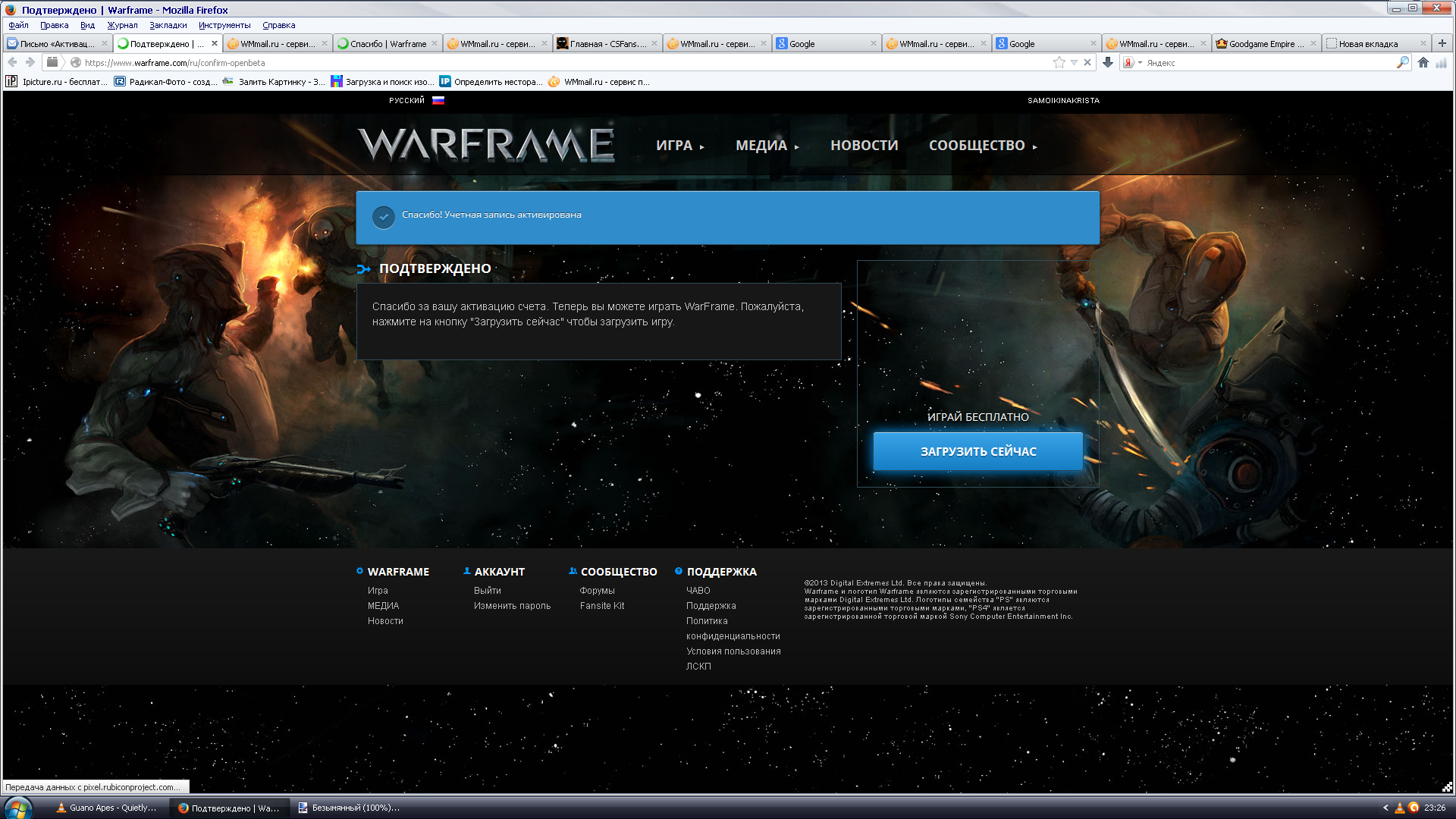Open the Windows Start button
This screenshot has height=819, width=1456.
[17, 808]
